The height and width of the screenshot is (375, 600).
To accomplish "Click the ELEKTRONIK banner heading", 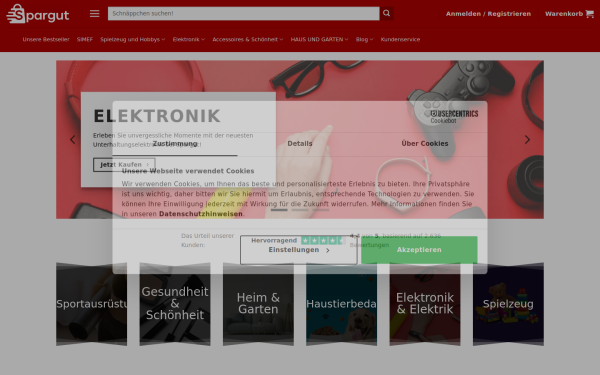I will pyautogui.click(x=157, y=116).
